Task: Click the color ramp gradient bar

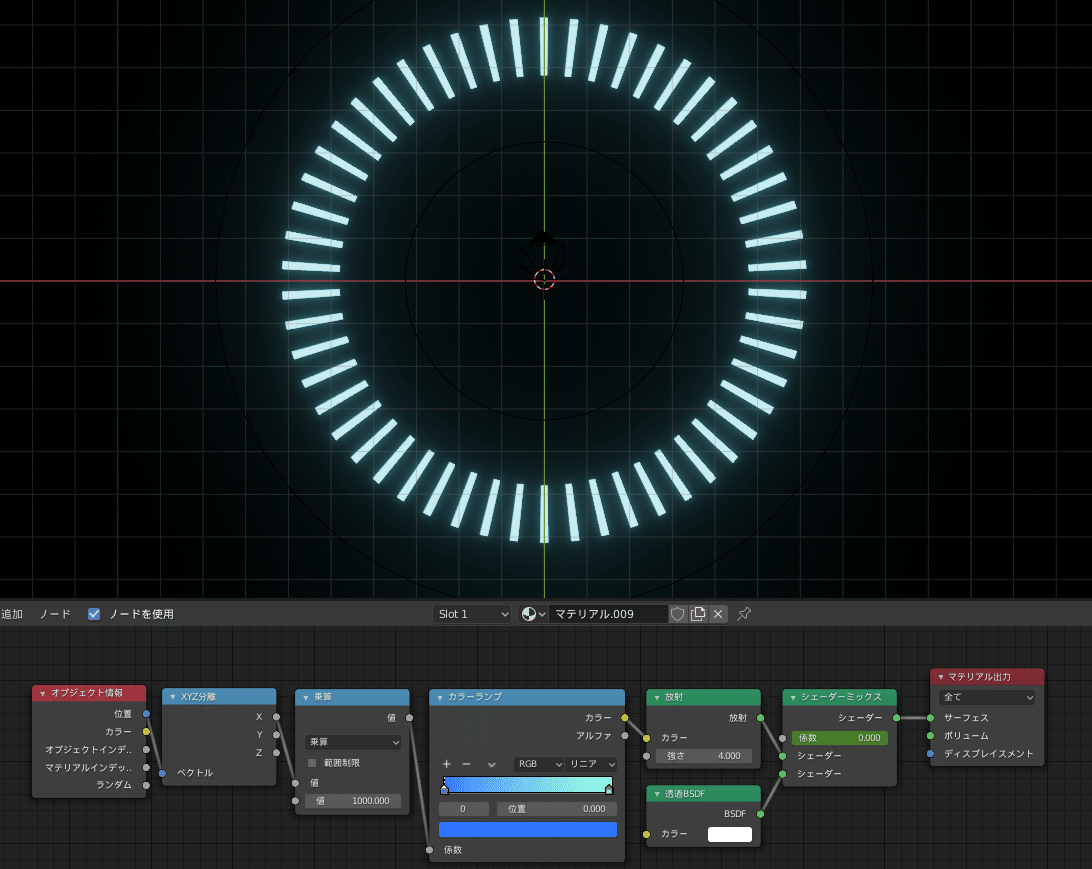Action: tap(527, 784)
